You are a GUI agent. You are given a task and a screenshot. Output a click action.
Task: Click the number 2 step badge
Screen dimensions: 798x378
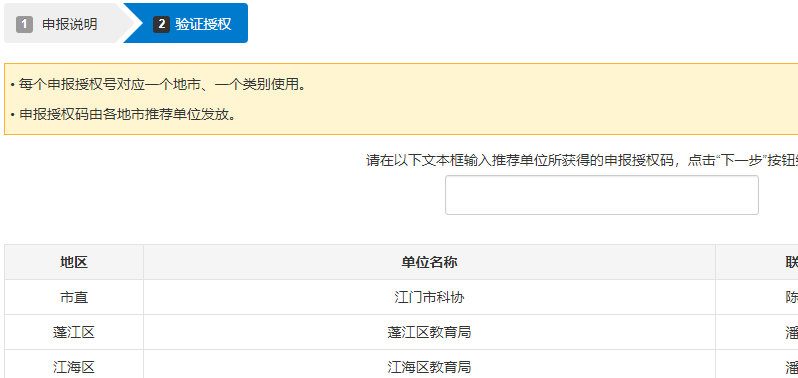tap(161, 24)
